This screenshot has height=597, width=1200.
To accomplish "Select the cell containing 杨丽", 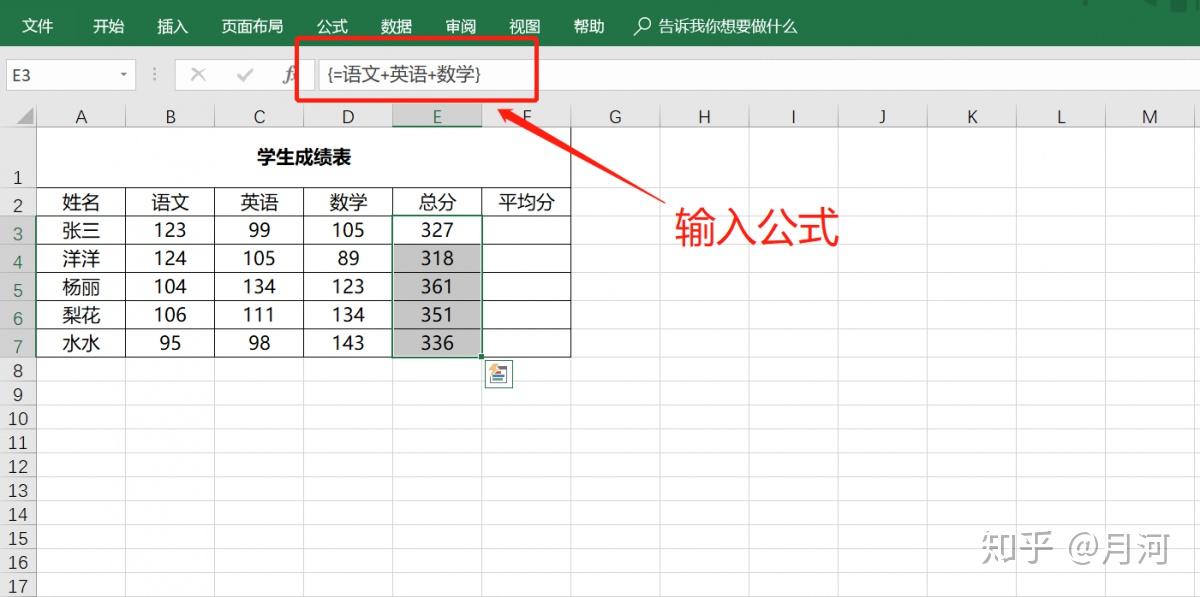I will pos(81,286).
